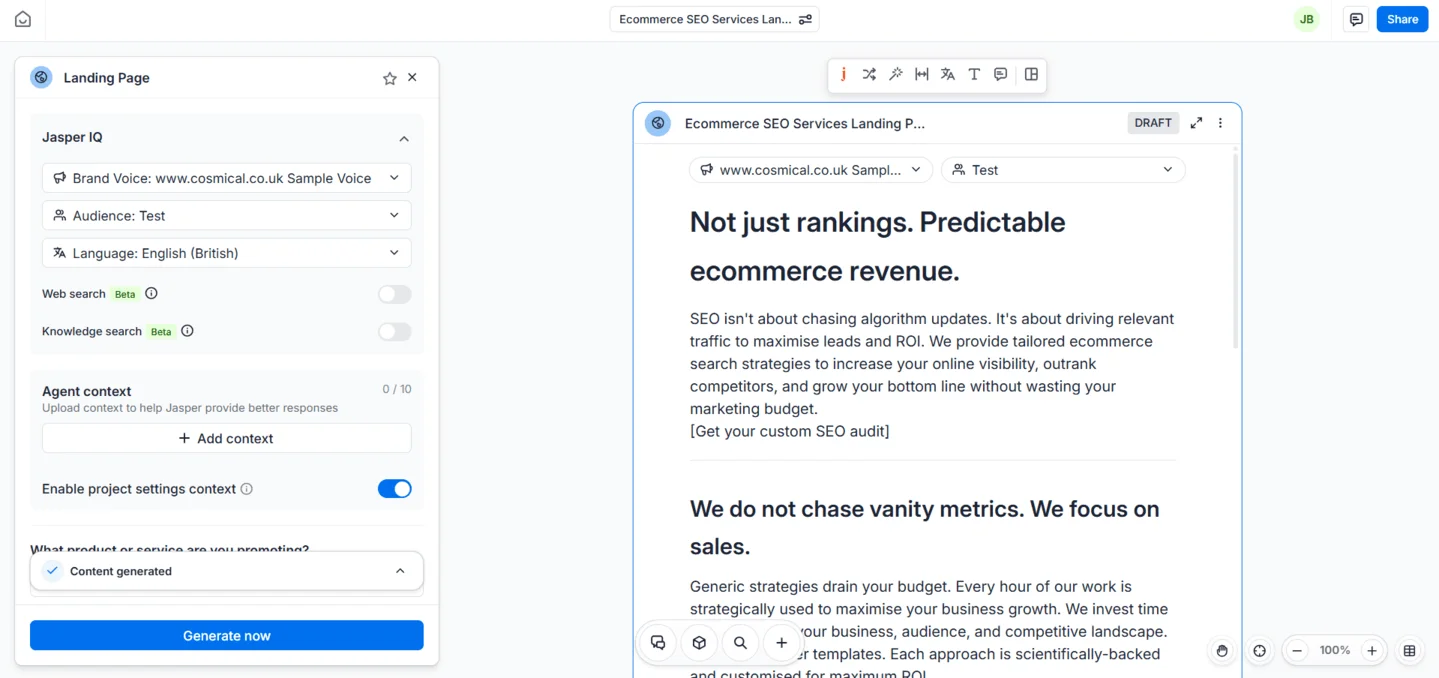Open the comments icon beside Share

coord(1355,19)
